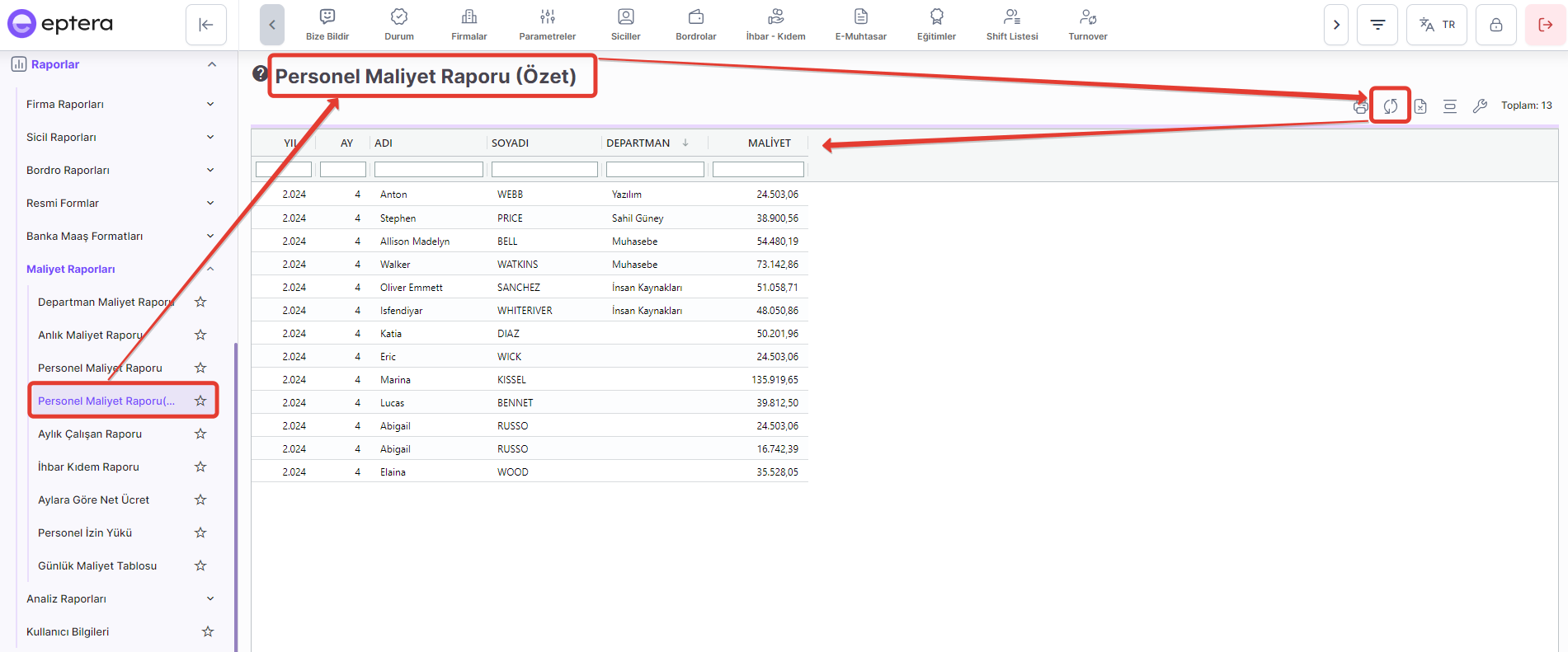
Task: Favorite the Departman Maliyet Raporu star
Action: tap(200, 303)
